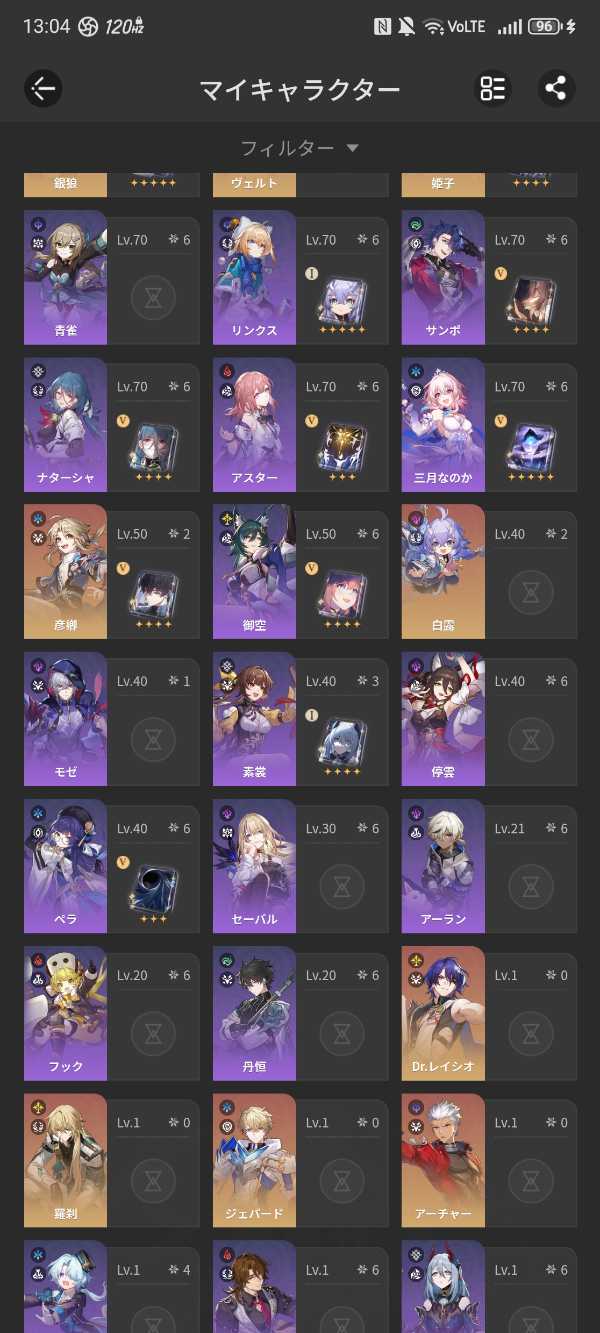Open ペラ's three-star light cone
This screenshot has width=600, height=1333.
click(x=153, y=888)
